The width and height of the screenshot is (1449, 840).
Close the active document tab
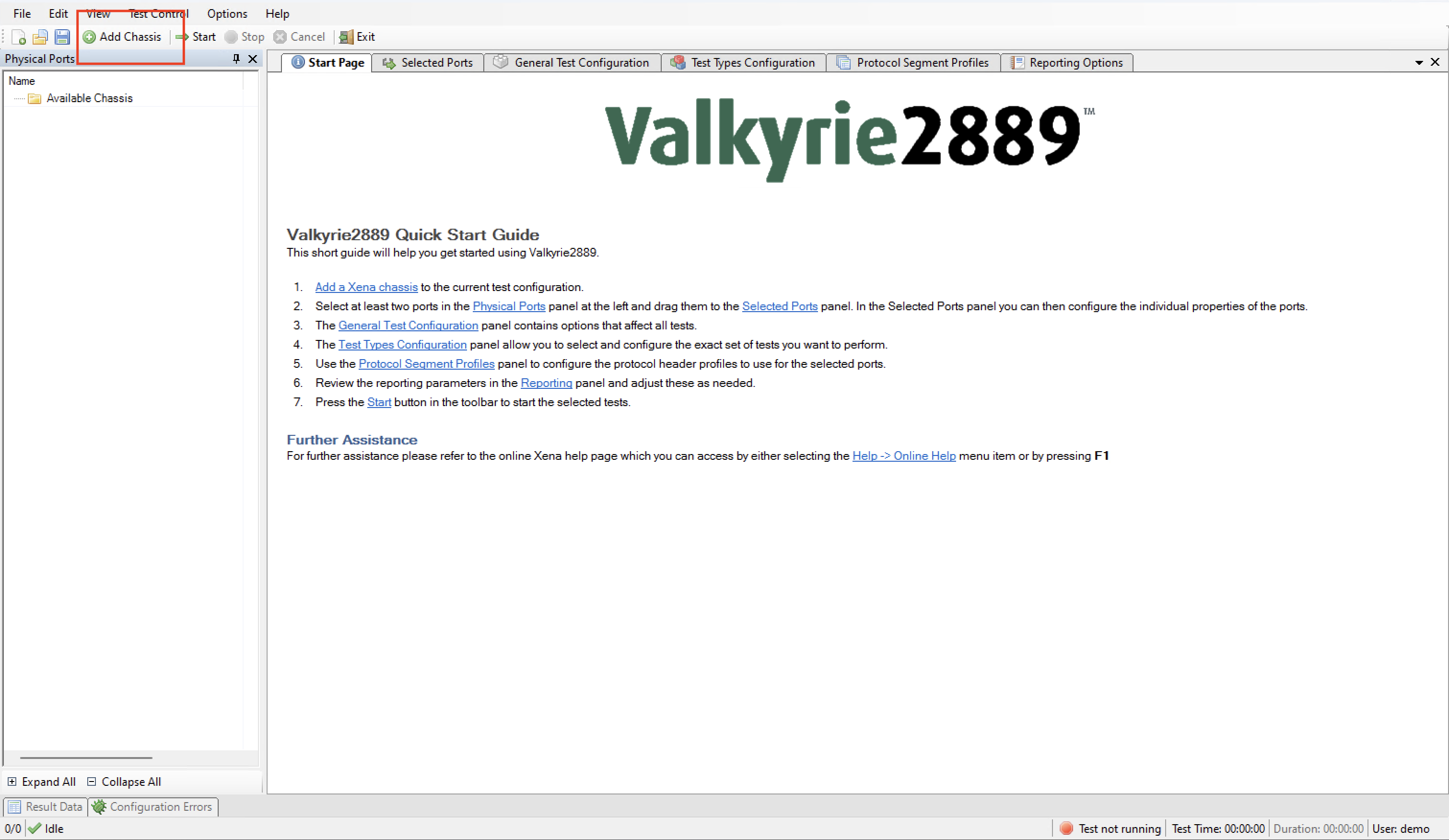tap(1435, 61)
